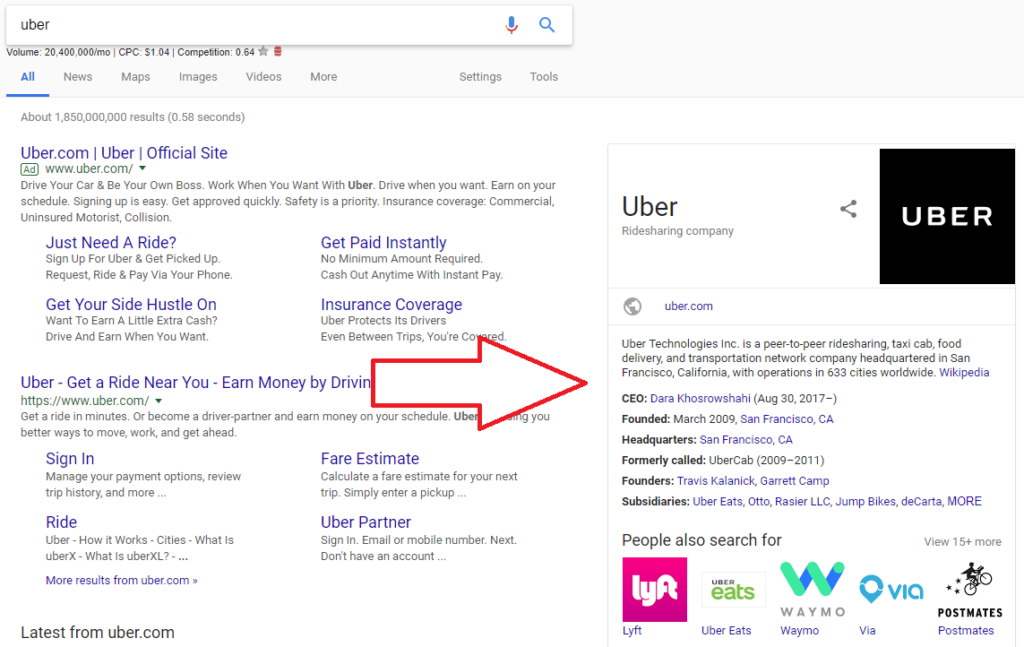1024x647 pixels.
Task: Switch to the News tab
Action: (78, 76)
